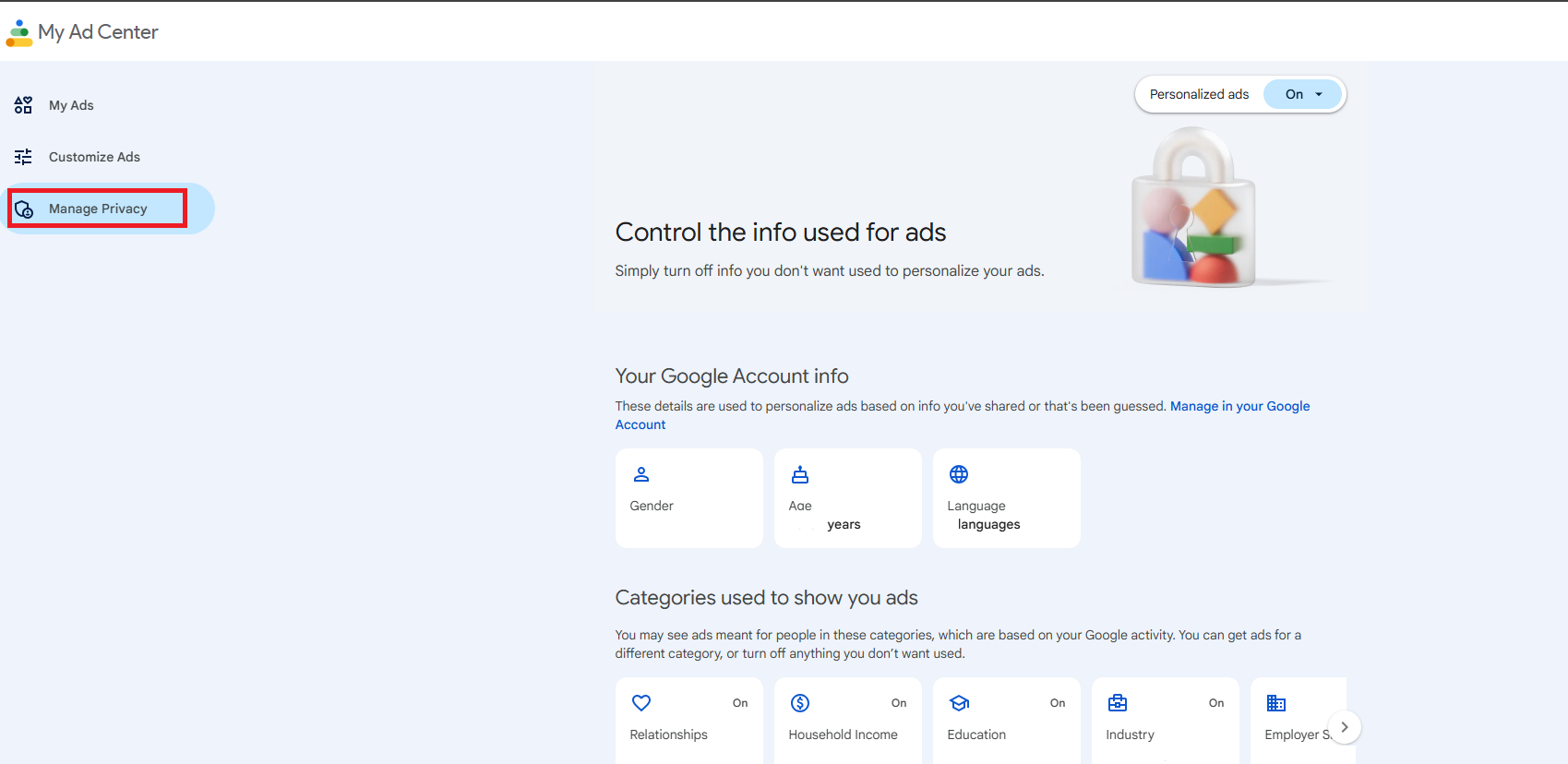The image size is (1568, 764).
Task: Click the Industry briefcase icon
Action: (x=1118, y=703)
